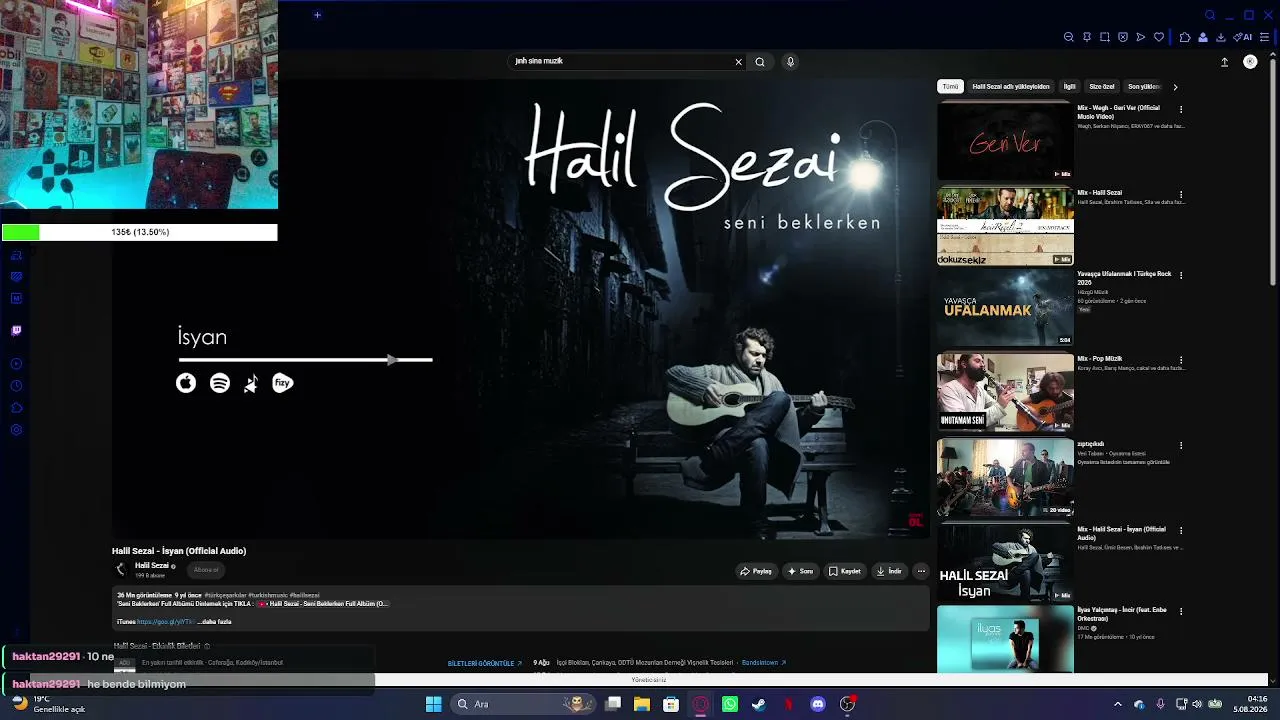The height and width of the screenshot is (720, 1280).
Task: Open the browser profile person icon
Action: point(1203,37)
